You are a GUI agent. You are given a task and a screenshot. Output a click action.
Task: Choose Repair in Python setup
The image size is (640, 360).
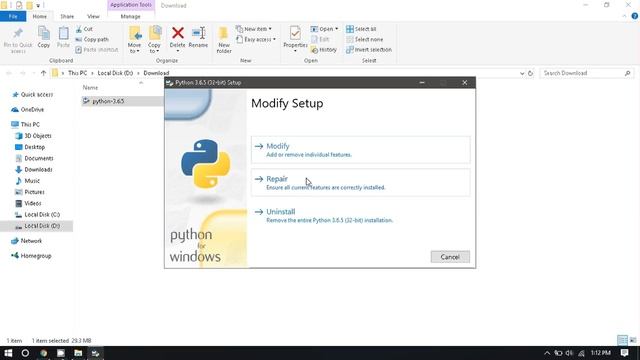pyautogui.click(x=360, y=182)
